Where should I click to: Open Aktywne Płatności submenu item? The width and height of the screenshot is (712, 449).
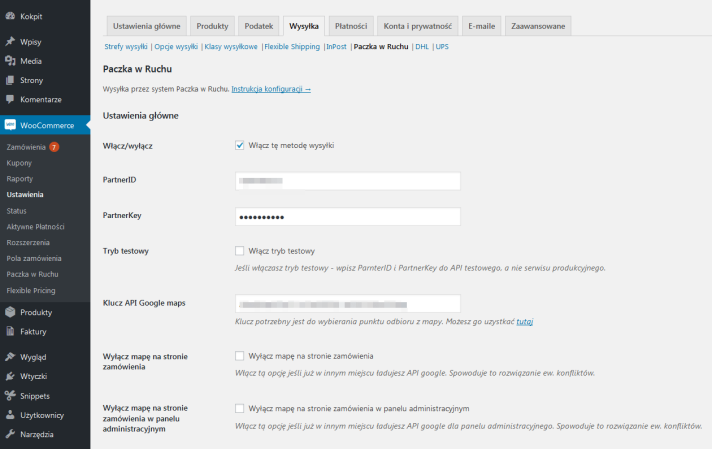(35, 227)
